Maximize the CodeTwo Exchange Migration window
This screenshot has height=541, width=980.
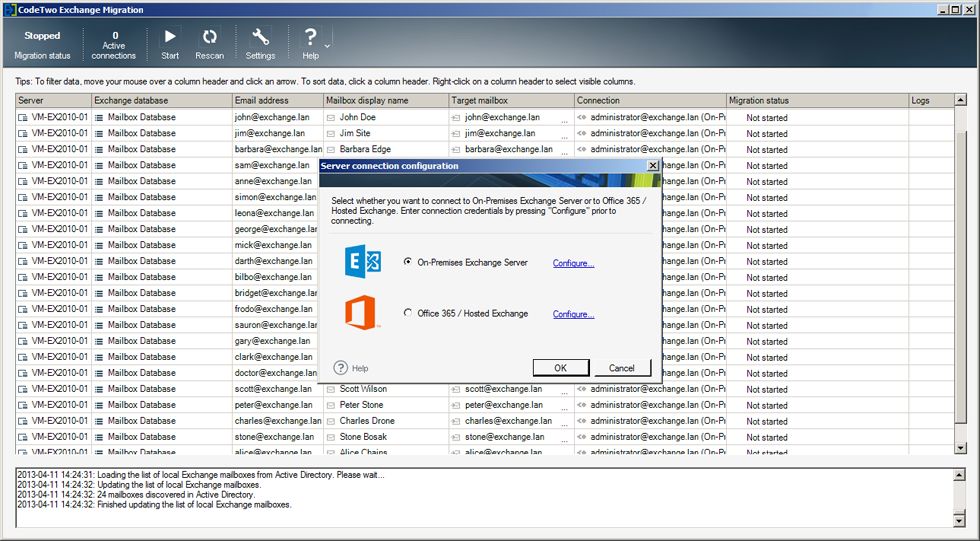point(956,9)
